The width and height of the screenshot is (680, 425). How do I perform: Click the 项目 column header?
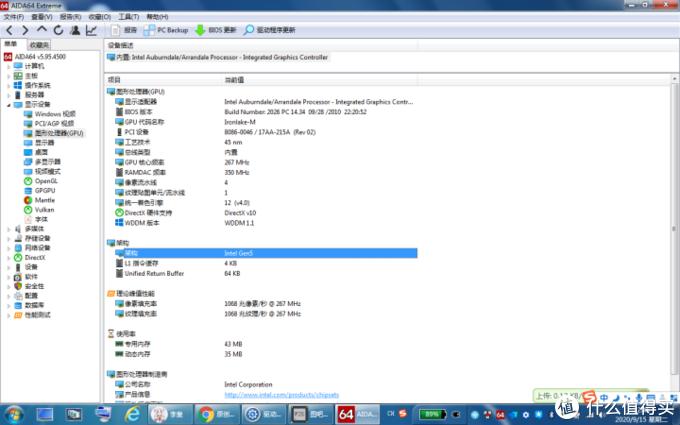(x=163, y=80)
